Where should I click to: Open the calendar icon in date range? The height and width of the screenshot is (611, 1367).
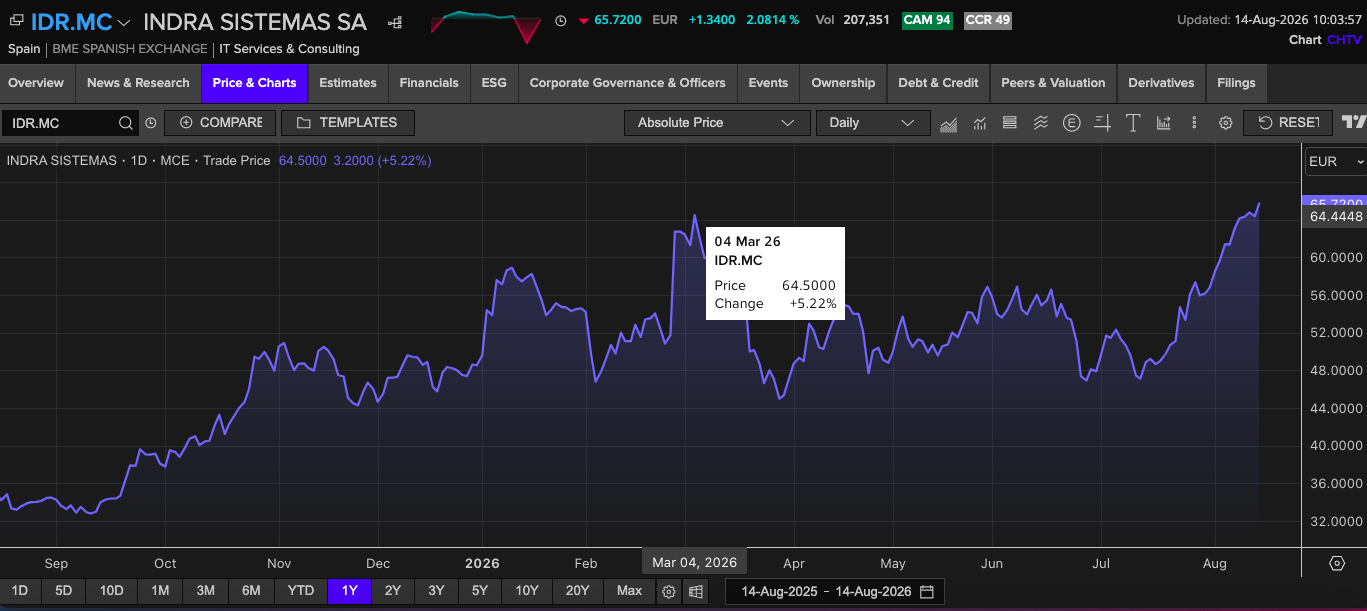927,592
